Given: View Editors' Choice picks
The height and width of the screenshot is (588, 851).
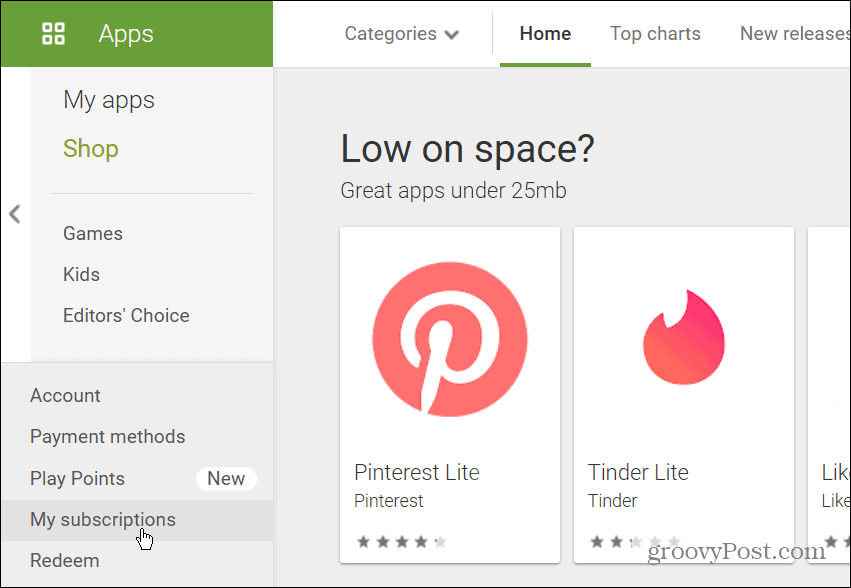Looking at the screenshot, I should tap(126, 315).
